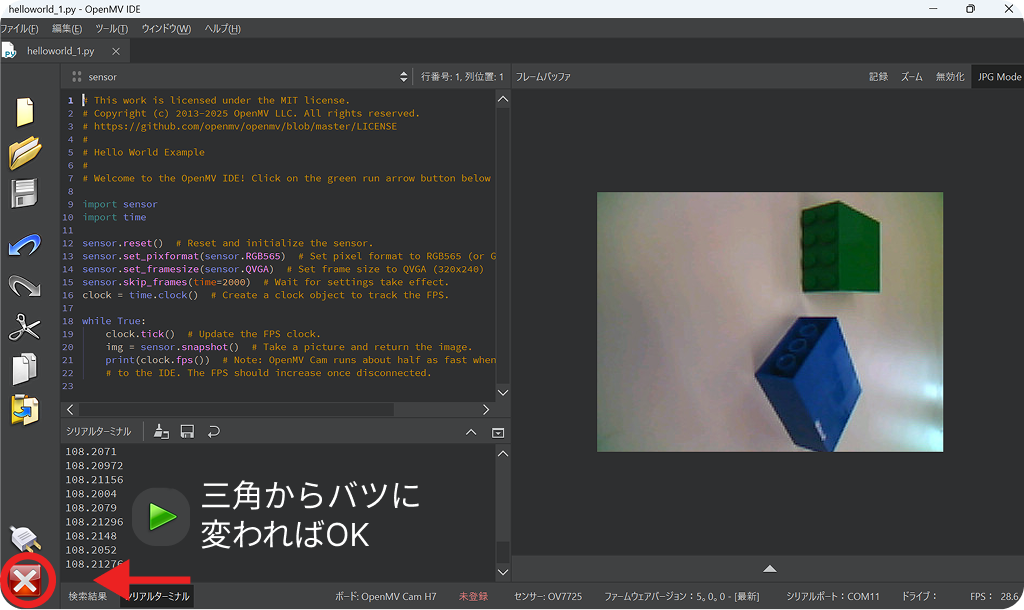
Task: Click the serial output value 108.20972
Action: point(94,466)
